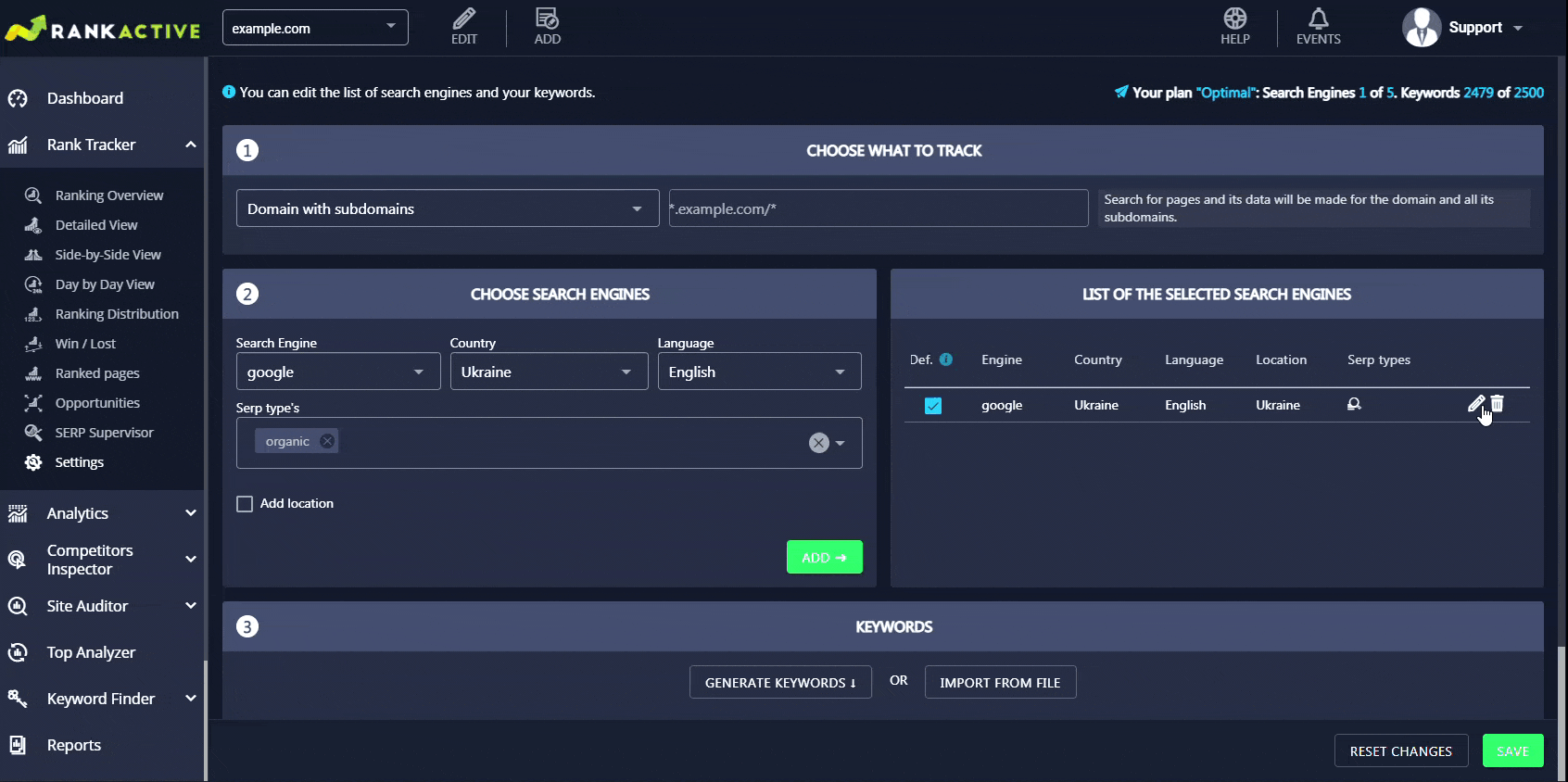Expand the Analytics section chevron
This screenshot has height=782, width=1568.
(x=191, y=513)
